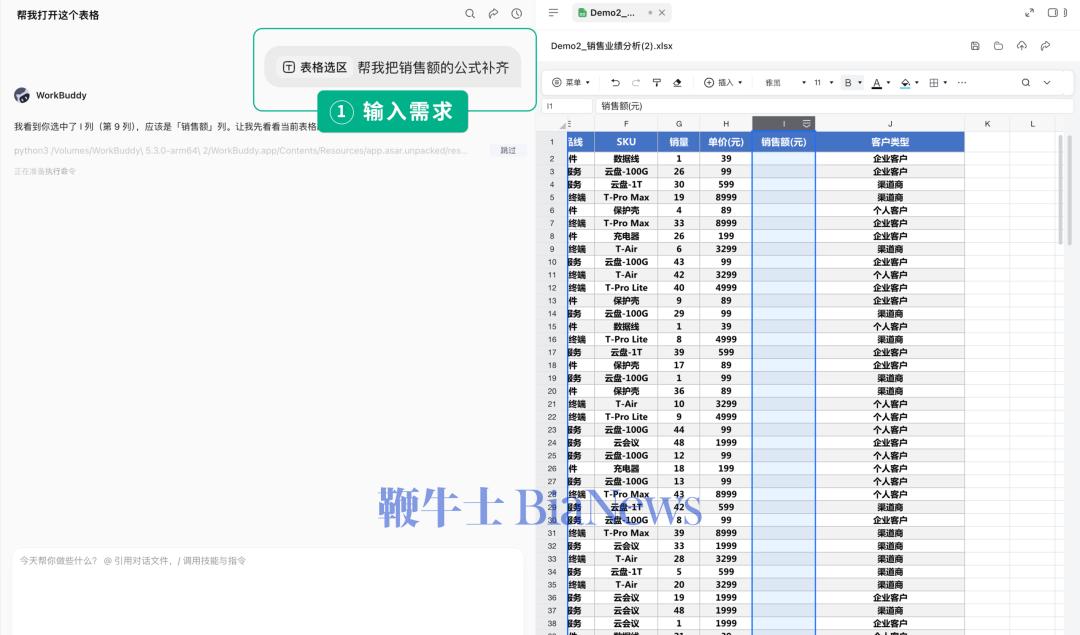
Task: Activate the format painter tool
Action: pos(656,83)
